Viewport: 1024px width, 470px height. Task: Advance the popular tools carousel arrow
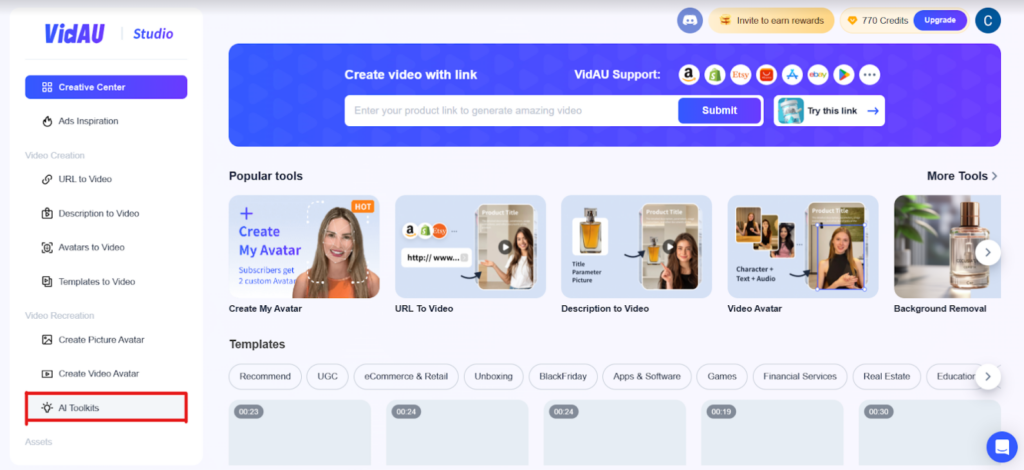coord(988,252)
